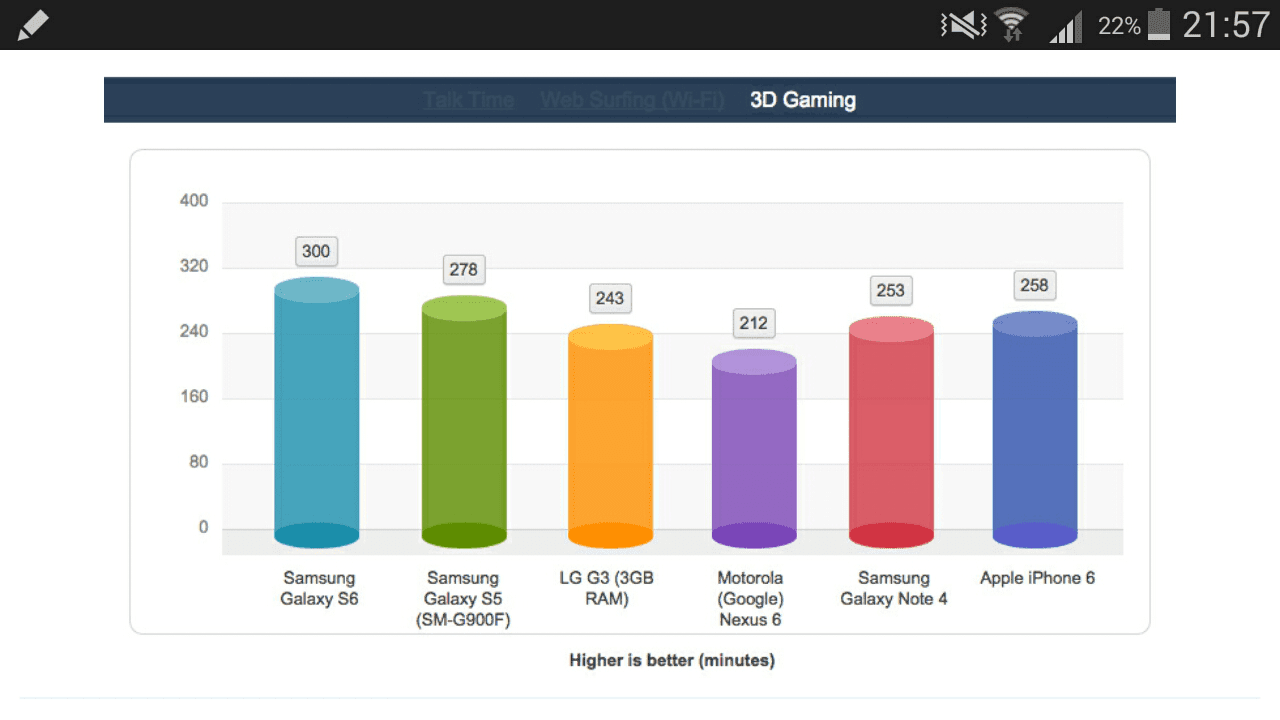Tap the orange LG G3 bar
1280x720 pixels.
click(x=610, y=436)
